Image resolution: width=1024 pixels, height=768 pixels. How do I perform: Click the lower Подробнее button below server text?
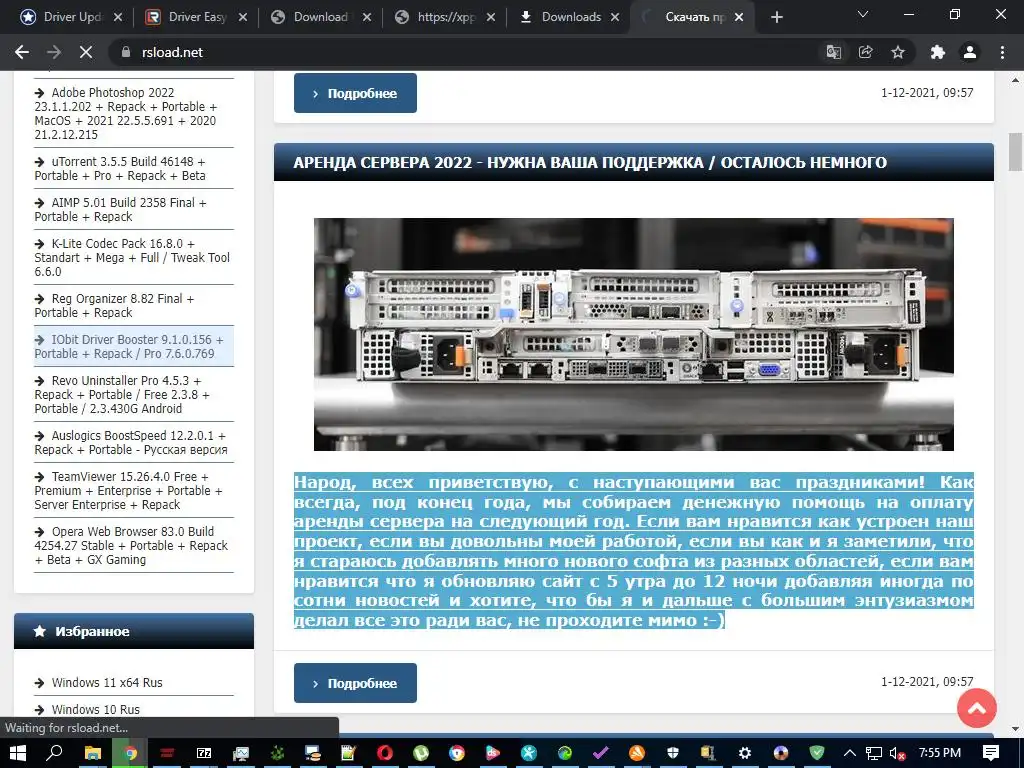tap(355, 683)
